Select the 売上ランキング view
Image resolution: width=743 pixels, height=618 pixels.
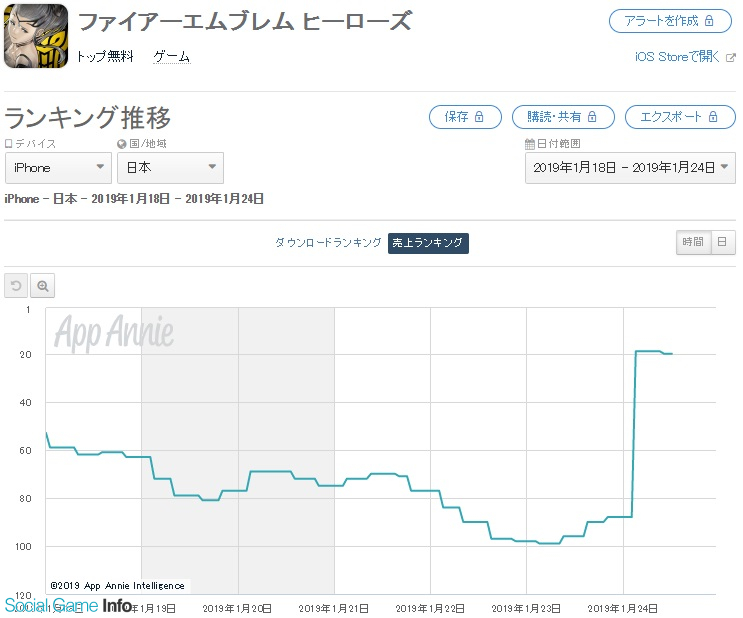428,243
